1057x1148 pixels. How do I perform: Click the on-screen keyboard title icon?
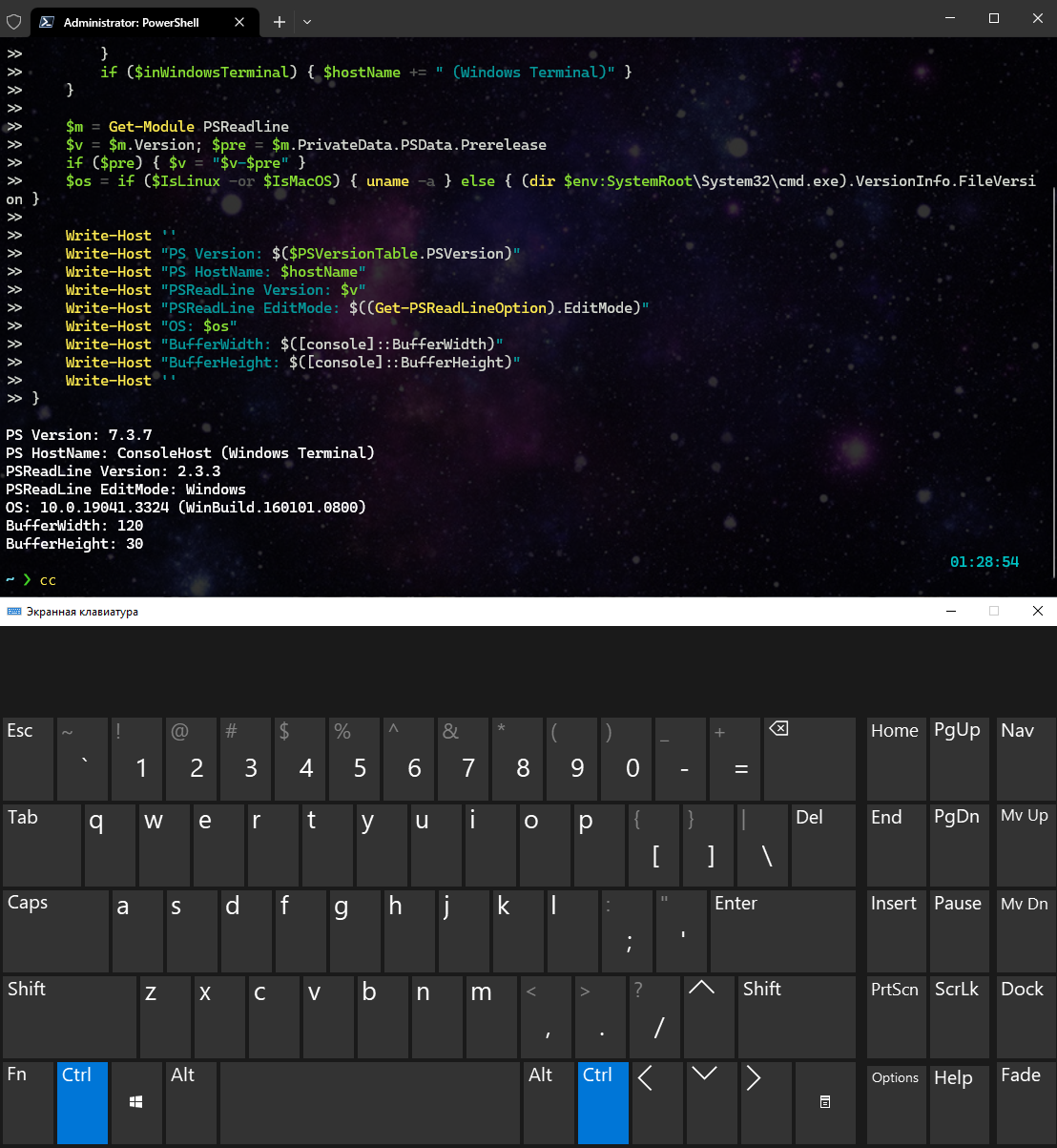14,612
